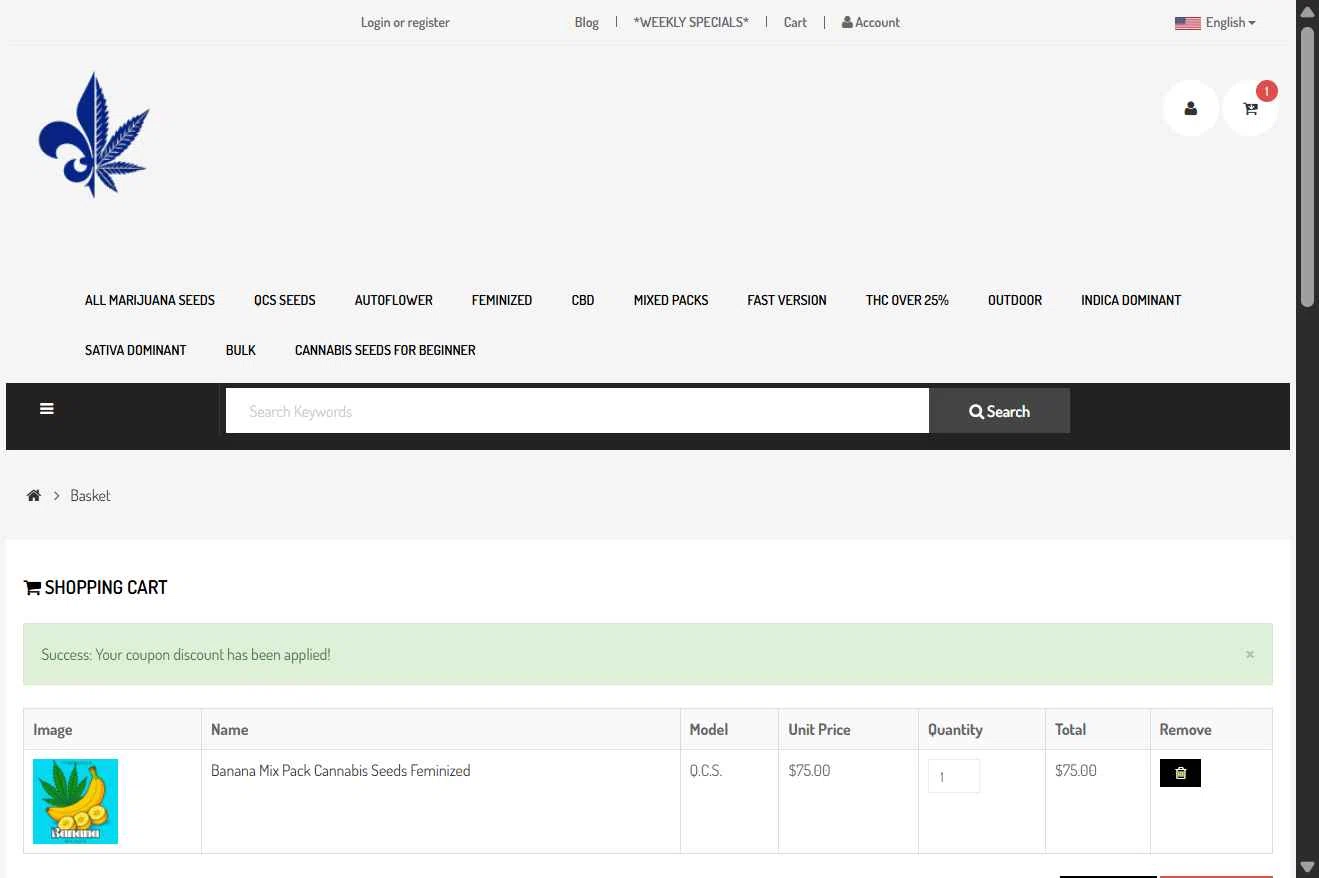Click the quantity field for Banana Mix Pack
This screenshot has height=878, width=1319.
click(954, 776)
